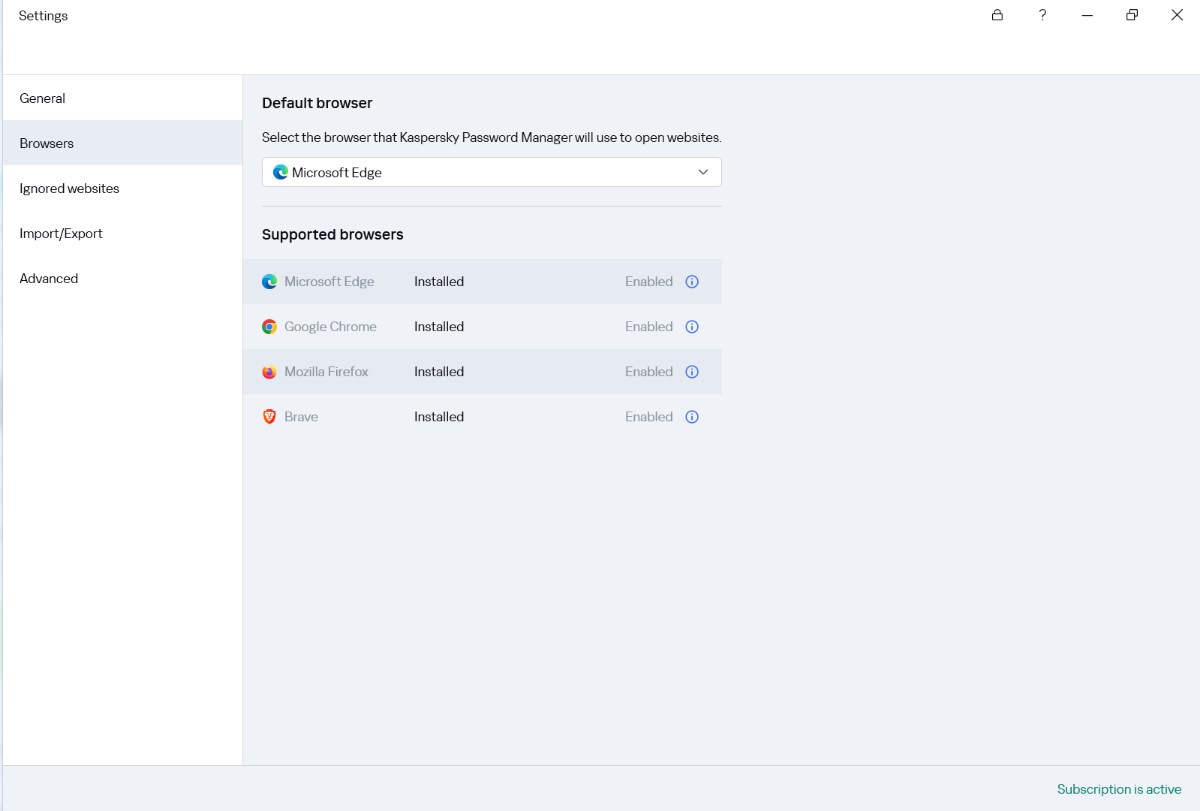Click the Mozilla Firefox logo icon

point(269,372)
